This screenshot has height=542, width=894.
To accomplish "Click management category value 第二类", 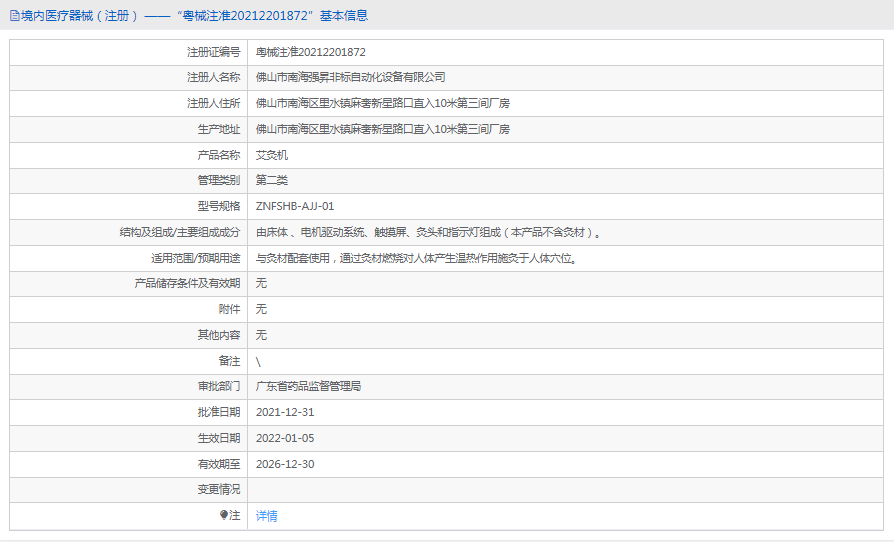I will [x=271, y=181].
